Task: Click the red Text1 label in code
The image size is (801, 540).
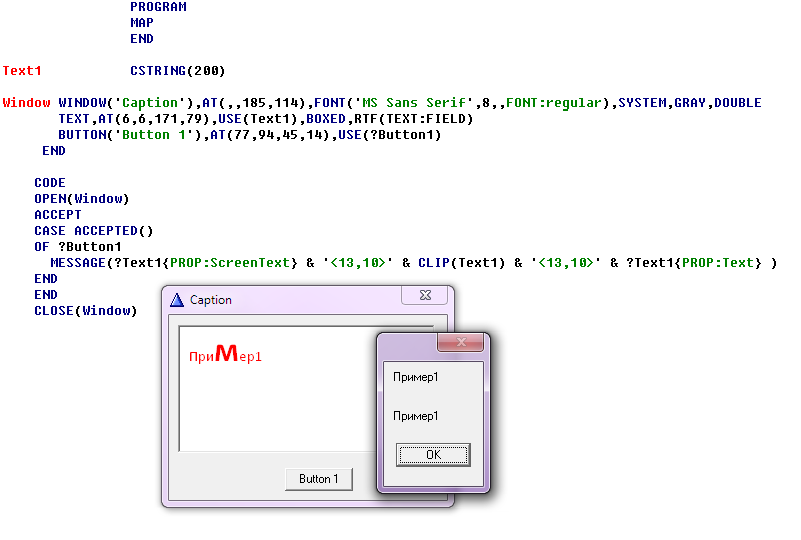Action: (22, 71)
